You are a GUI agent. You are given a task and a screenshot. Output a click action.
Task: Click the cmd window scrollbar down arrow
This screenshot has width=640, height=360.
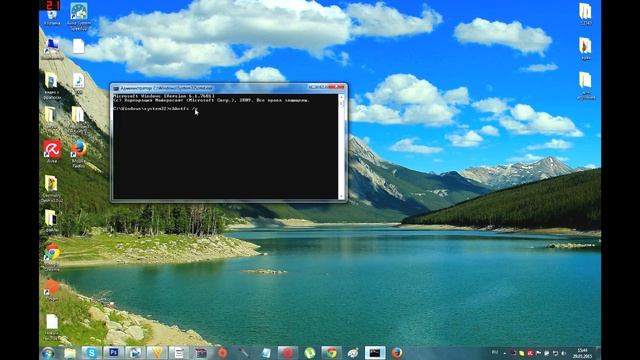tap(341, 196)
